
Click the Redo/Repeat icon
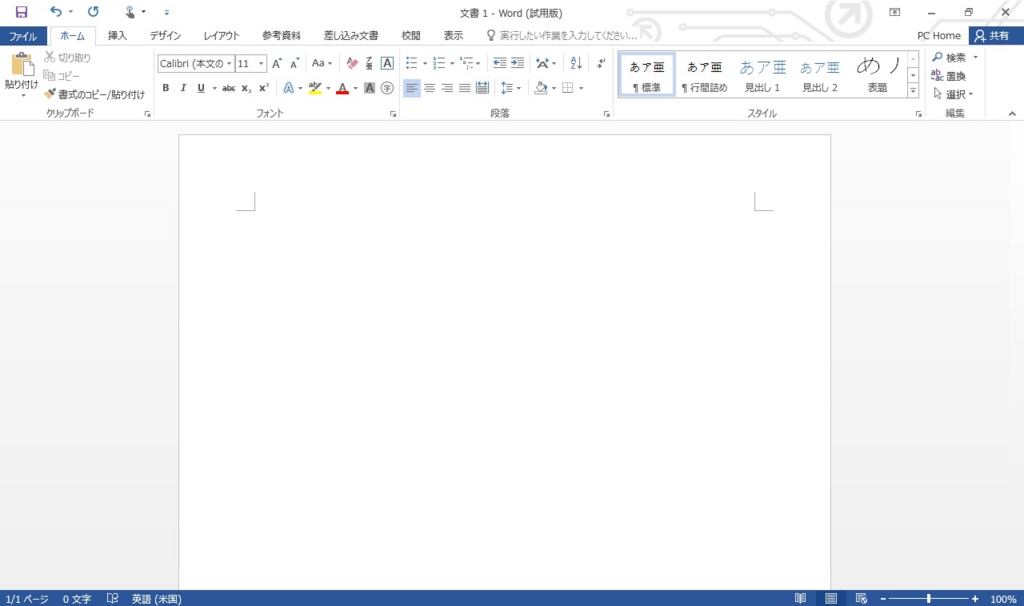coord(93,12)
